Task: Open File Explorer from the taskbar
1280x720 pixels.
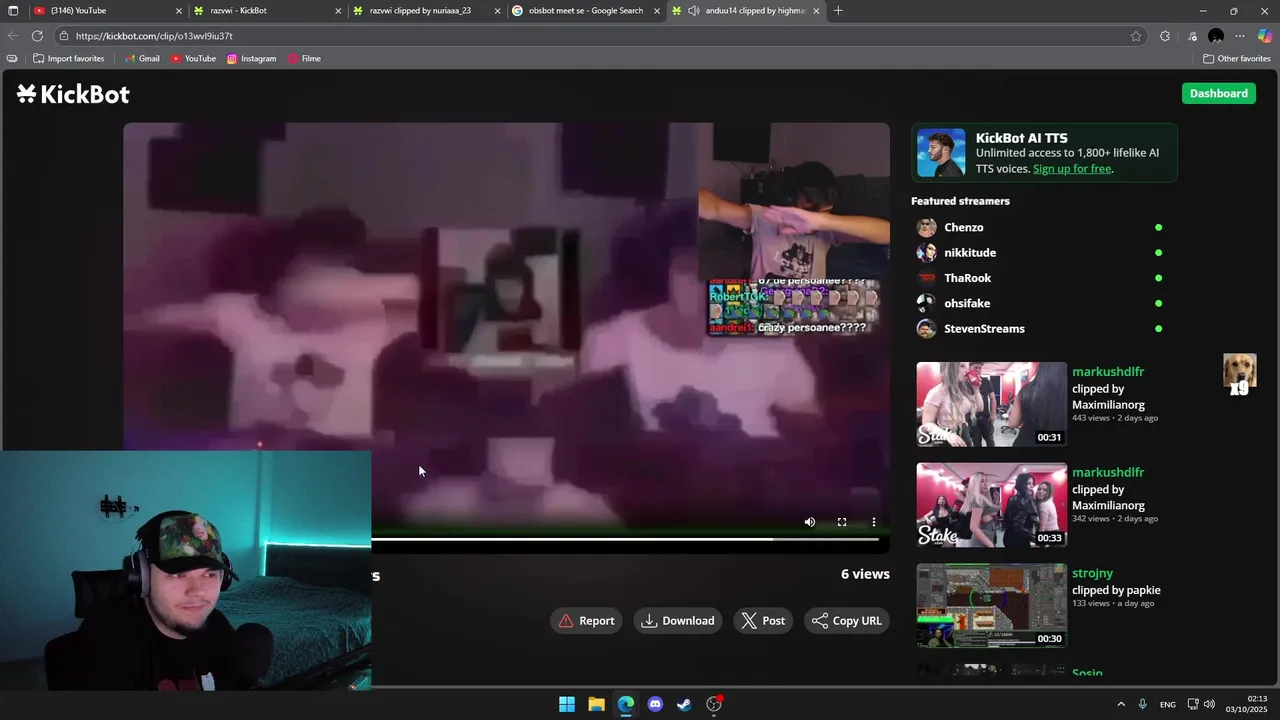Action: pos(596,704)
